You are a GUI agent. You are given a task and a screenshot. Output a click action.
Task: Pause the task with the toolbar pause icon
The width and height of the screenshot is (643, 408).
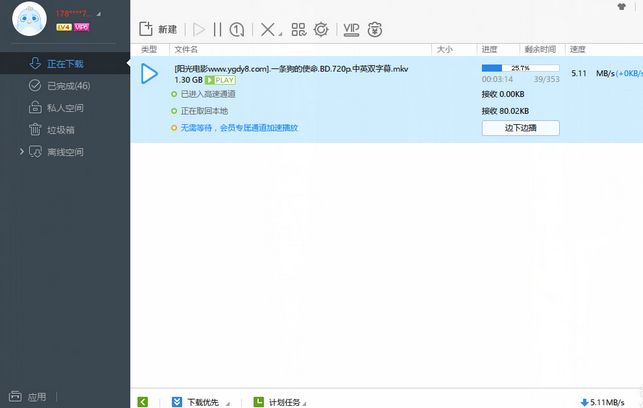(x=218, y=29)
